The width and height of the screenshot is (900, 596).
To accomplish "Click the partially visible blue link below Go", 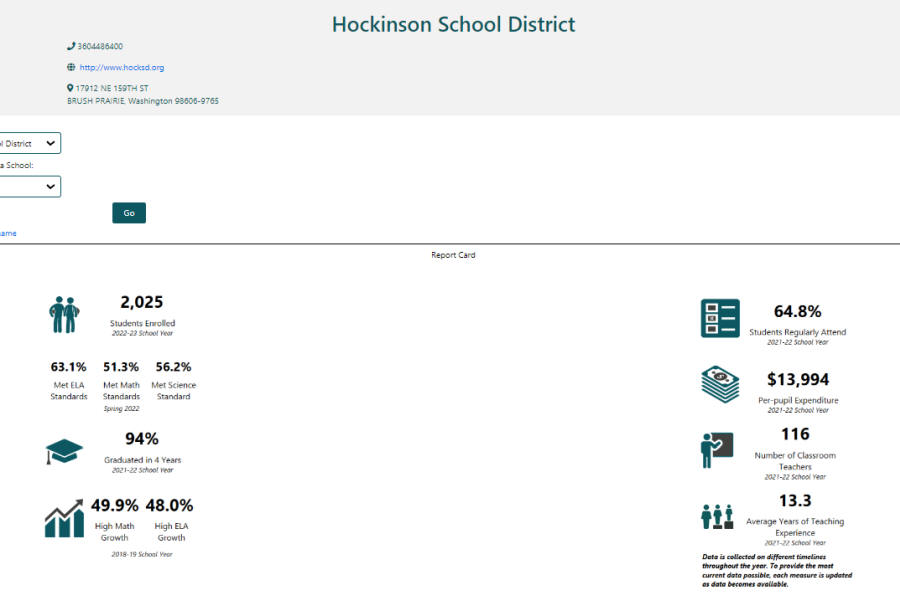I will point(8,233).
